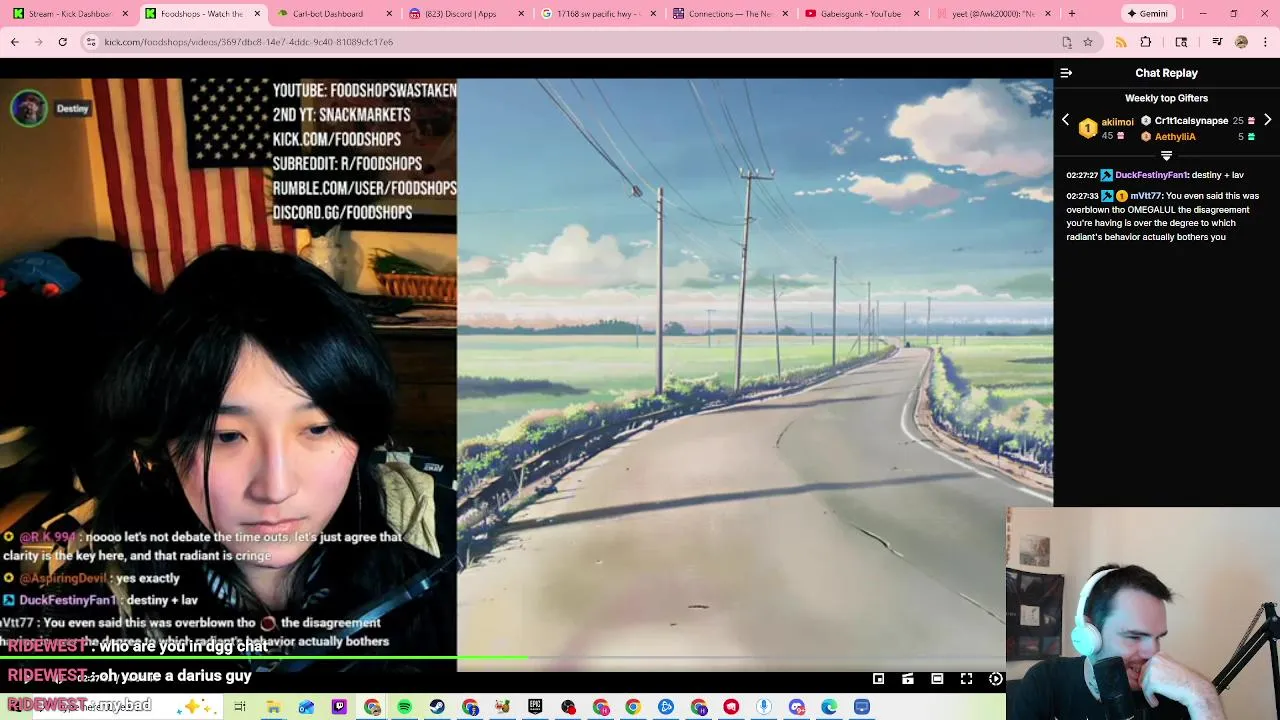
Task: Open a new browser tab
Action: pyautogui.click(x=1071, y=14)
